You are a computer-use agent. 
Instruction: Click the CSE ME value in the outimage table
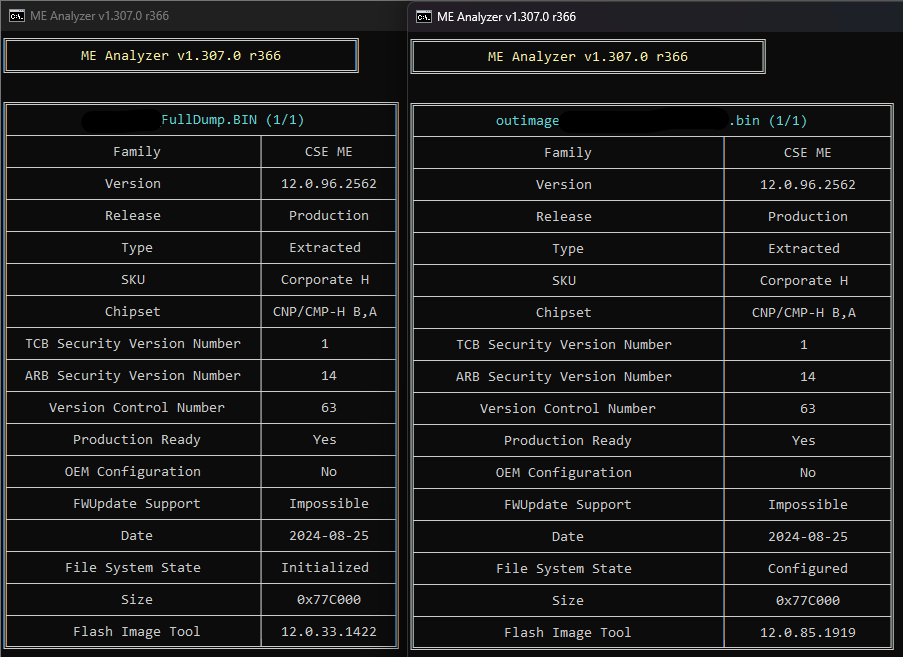[x=807, y=153]
